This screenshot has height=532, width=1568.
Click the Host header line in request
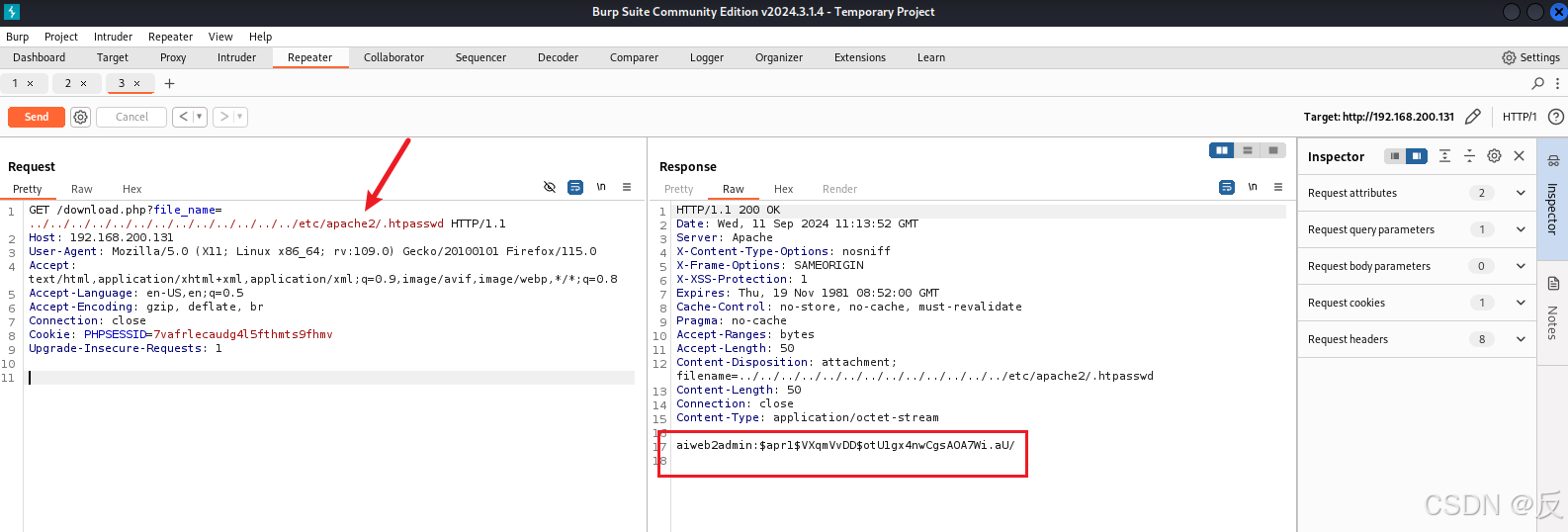point(101,237)
